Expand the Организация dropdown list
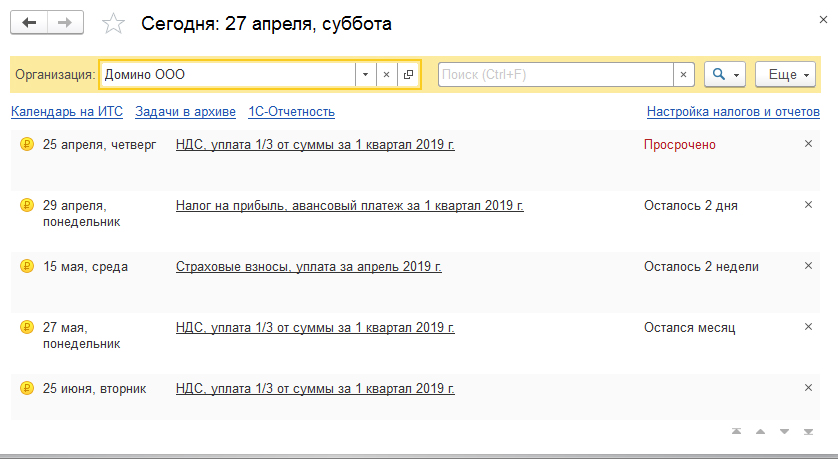Image resolution: width=838 pixels, height=459 pixels. (365, 75)
